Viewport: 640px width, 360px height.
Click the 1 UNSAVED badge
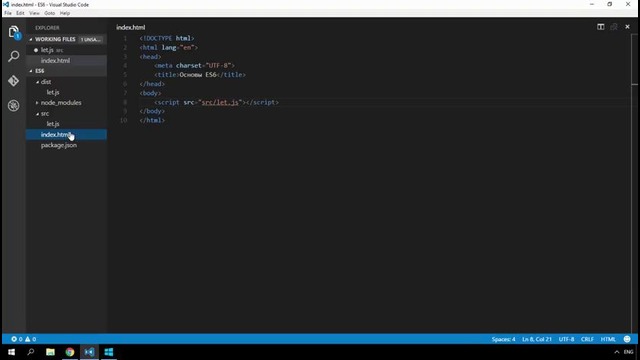tap(91, 39)
